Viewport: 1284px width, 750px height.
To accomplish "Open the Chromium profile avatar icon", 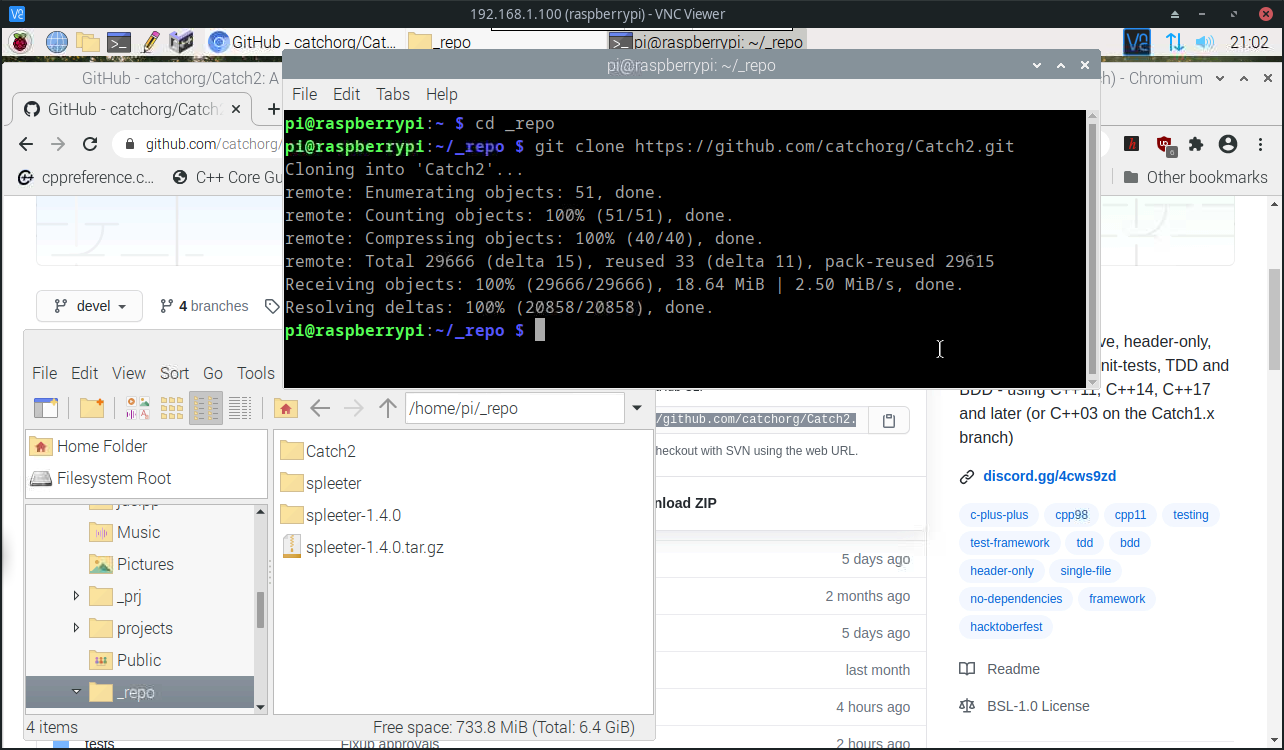I will [1228, 144].
